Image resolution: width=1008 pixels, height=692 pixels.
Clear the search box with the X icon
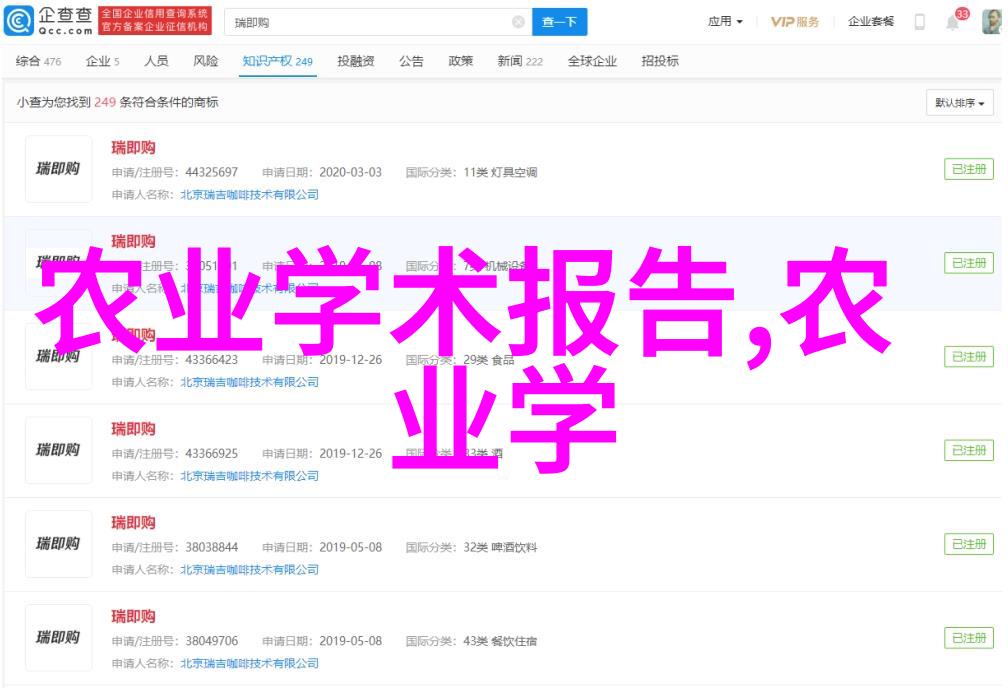tap(518, 23)
